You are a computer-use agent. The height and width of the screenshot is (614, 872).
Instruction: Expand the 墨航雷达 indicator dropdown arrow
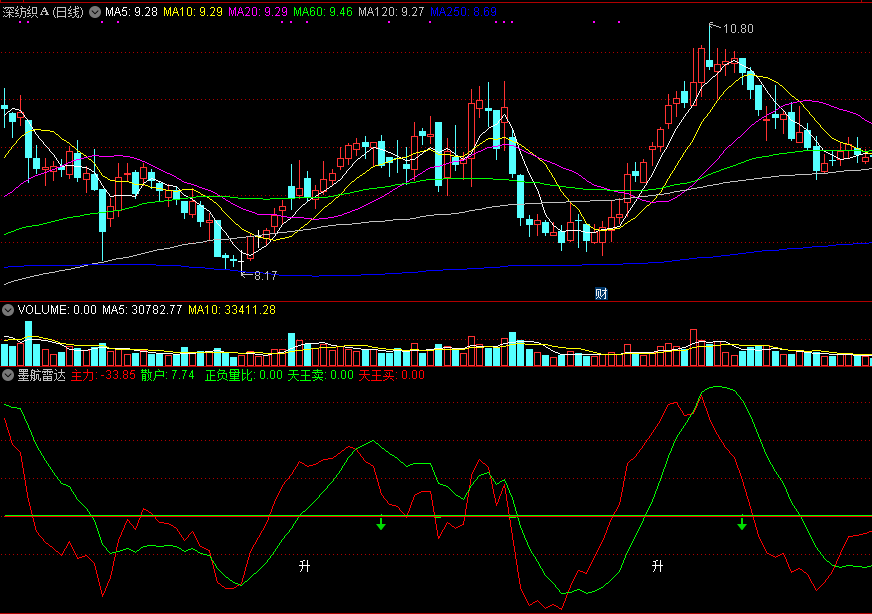(x=8, y=375)
